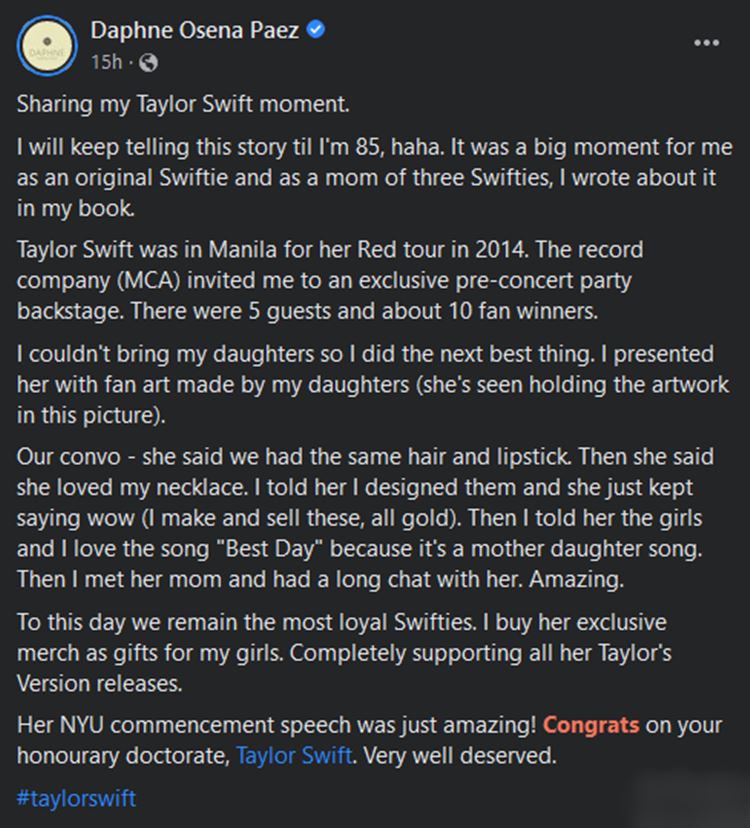Click the paragraph starting To this day we remain

point(344,653)
